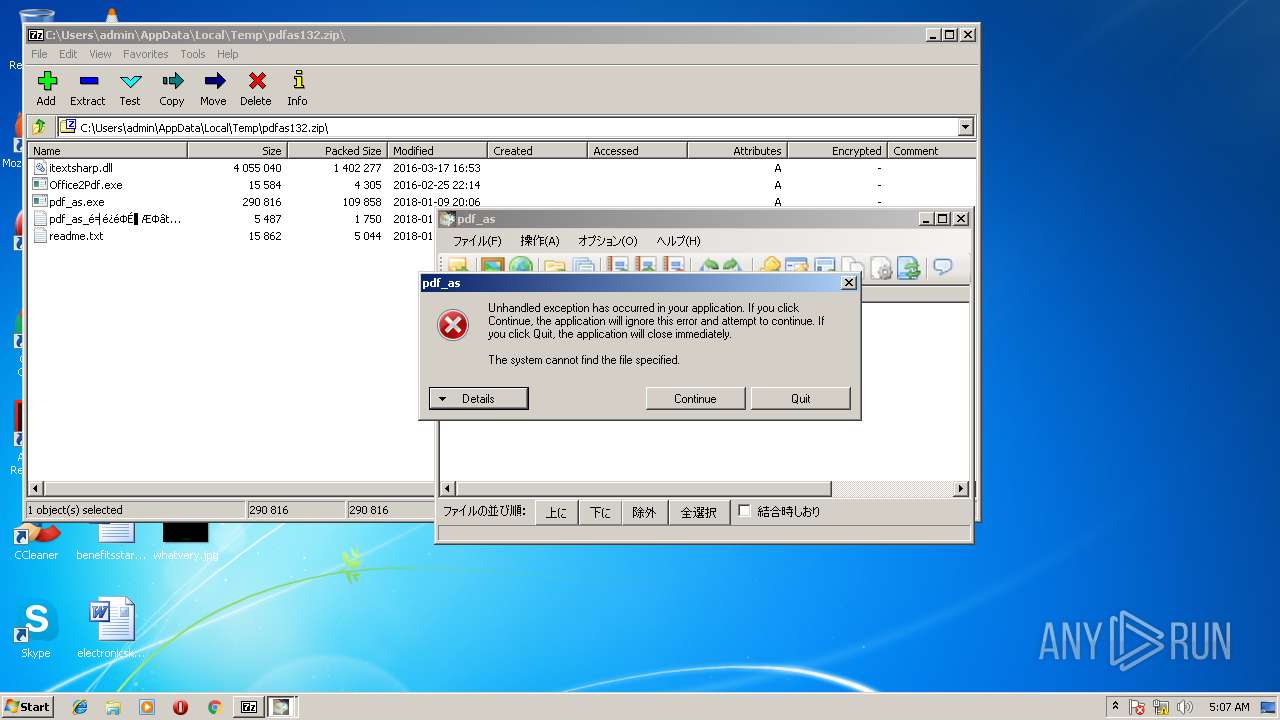Viewport: 1280px width, 720px height.
Task: Click the 全選択 button in pdf_as
Action: click(699, 512)
